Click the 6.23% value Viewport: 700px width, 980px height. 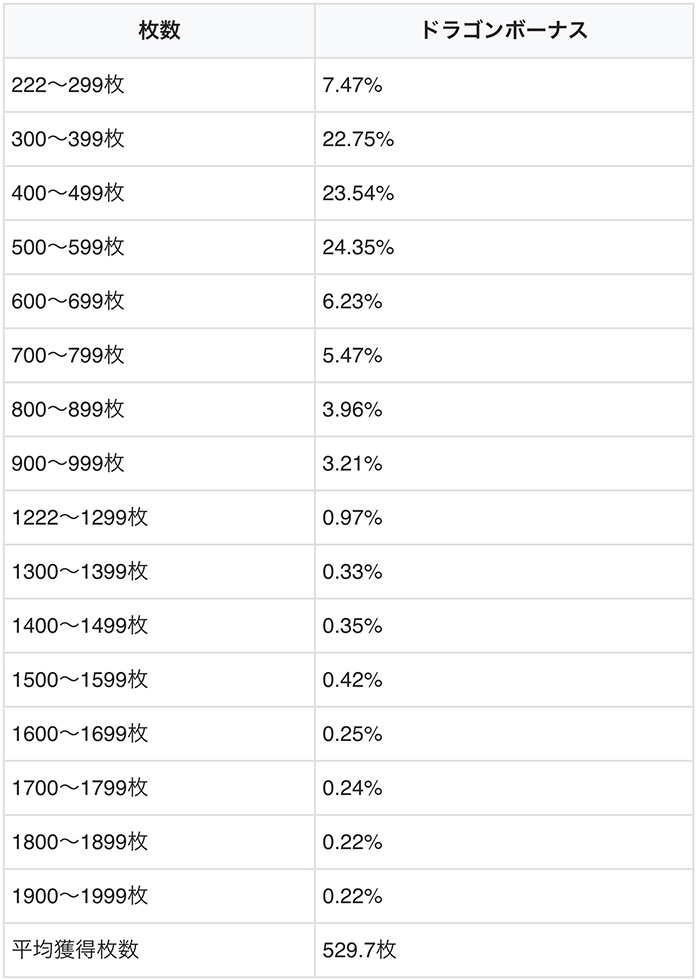point(352,301)
